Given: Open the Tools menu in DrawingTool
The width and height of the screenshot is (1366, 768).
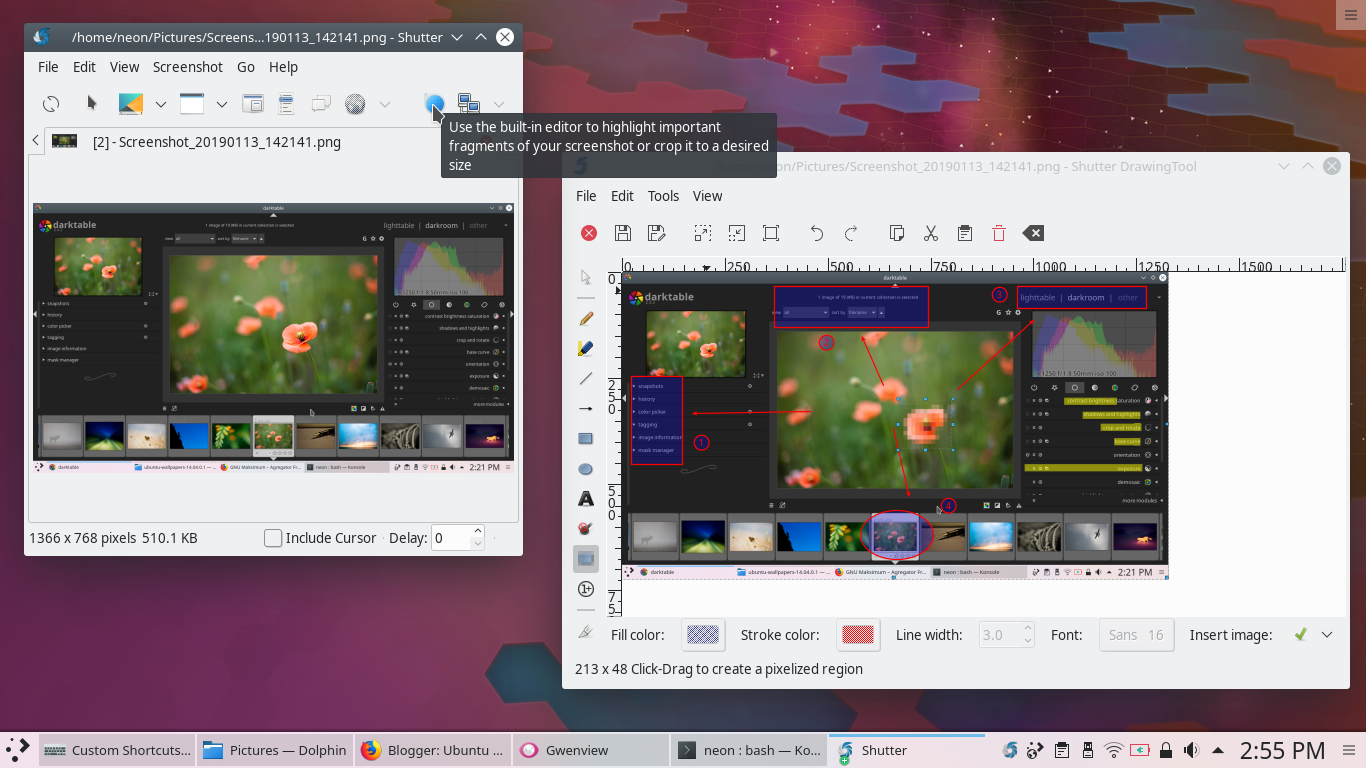Looking at the screenshot, I should [x=663, y=196].
